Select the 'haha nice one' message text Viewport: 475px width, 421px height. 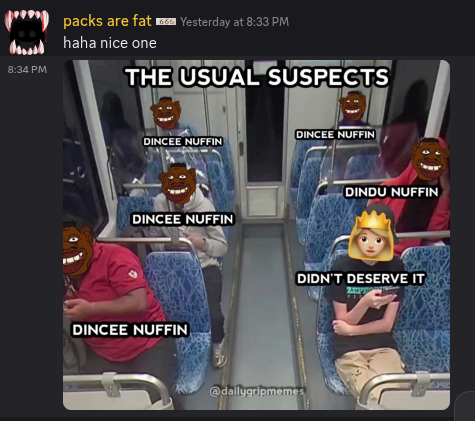[x=110, y=43]
